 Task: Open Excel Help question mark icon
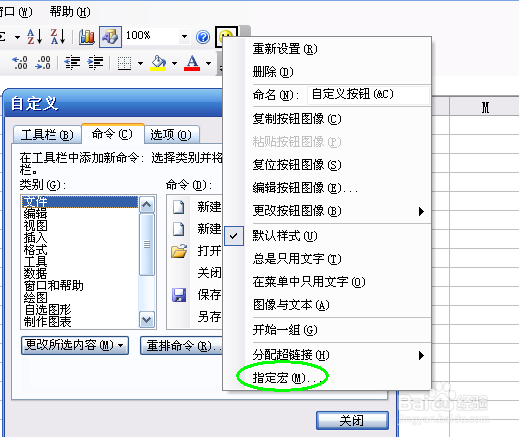203,37
